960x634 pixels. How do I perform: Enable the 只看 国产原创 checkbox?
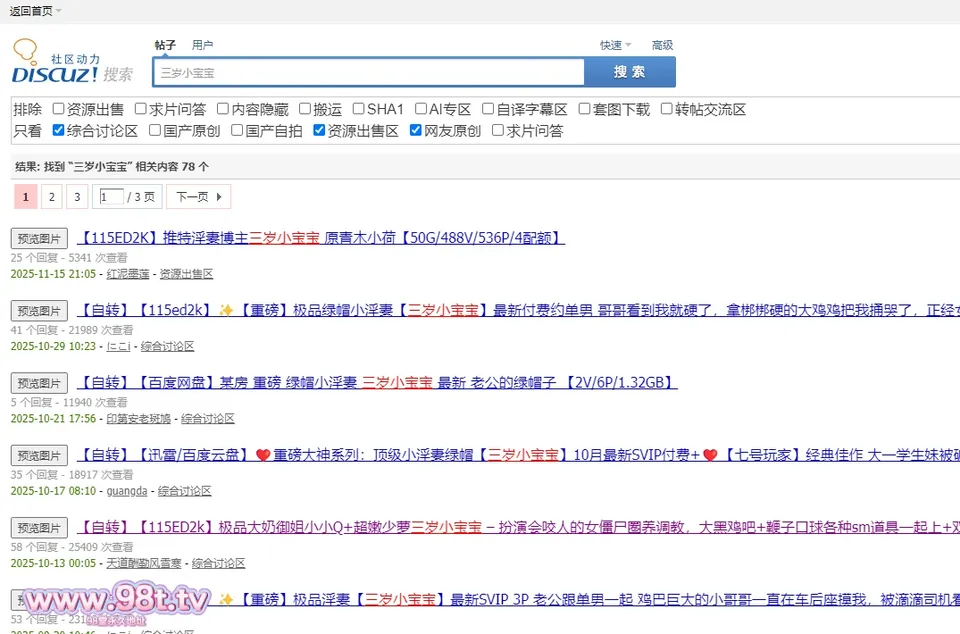156,130
